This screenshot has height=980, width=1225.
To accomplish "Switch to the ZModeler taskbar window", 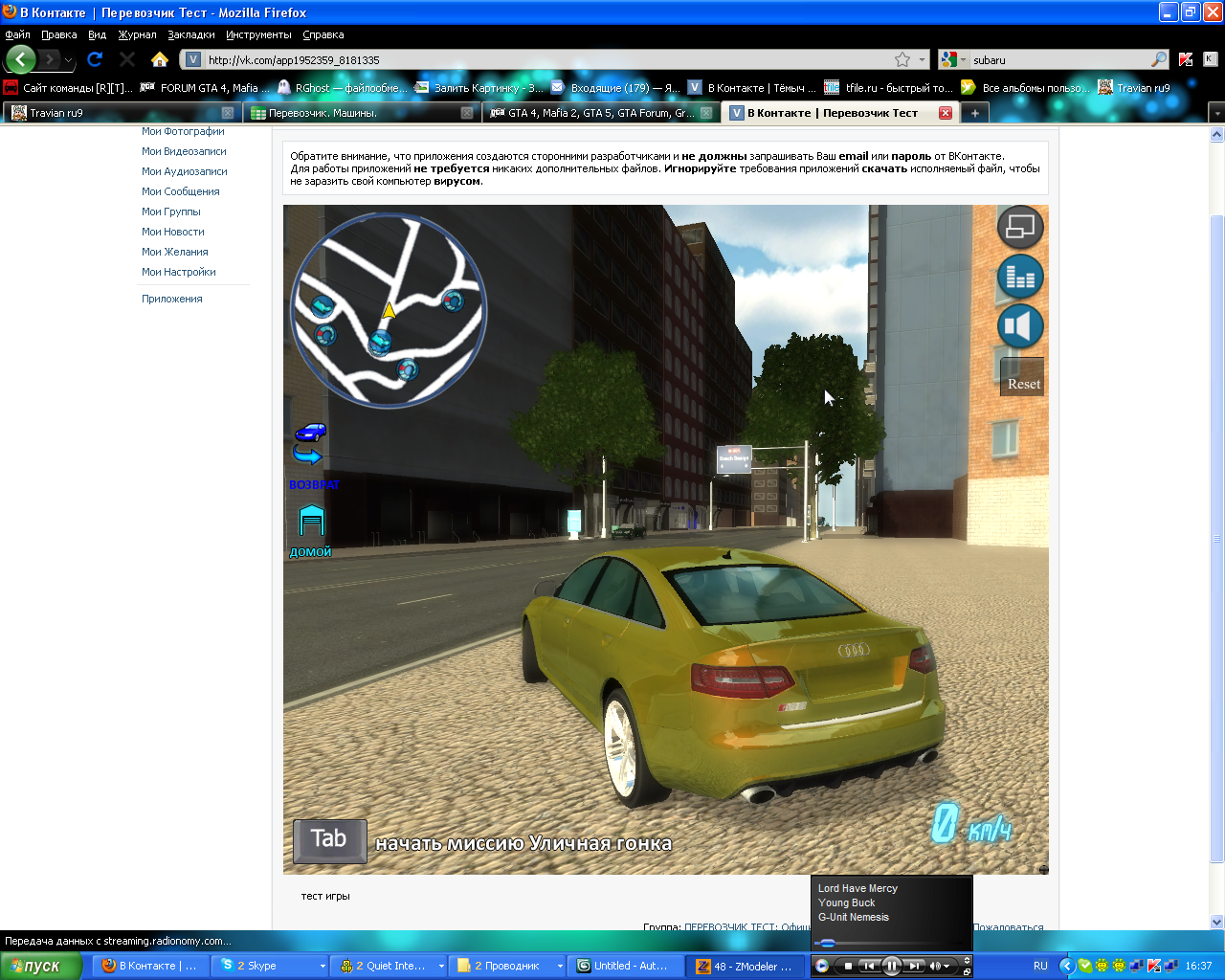I will 746,966.
